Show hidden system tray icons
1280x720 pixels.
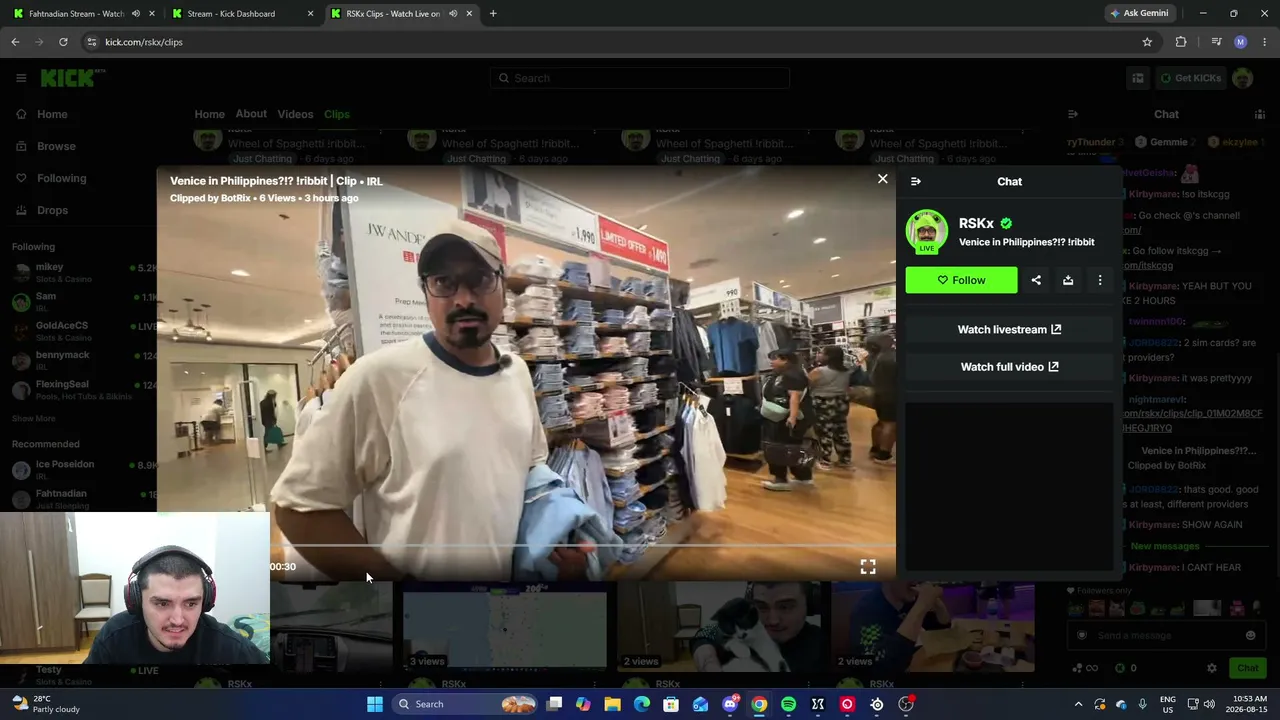pyautogui.click(x=1078, y=704)
